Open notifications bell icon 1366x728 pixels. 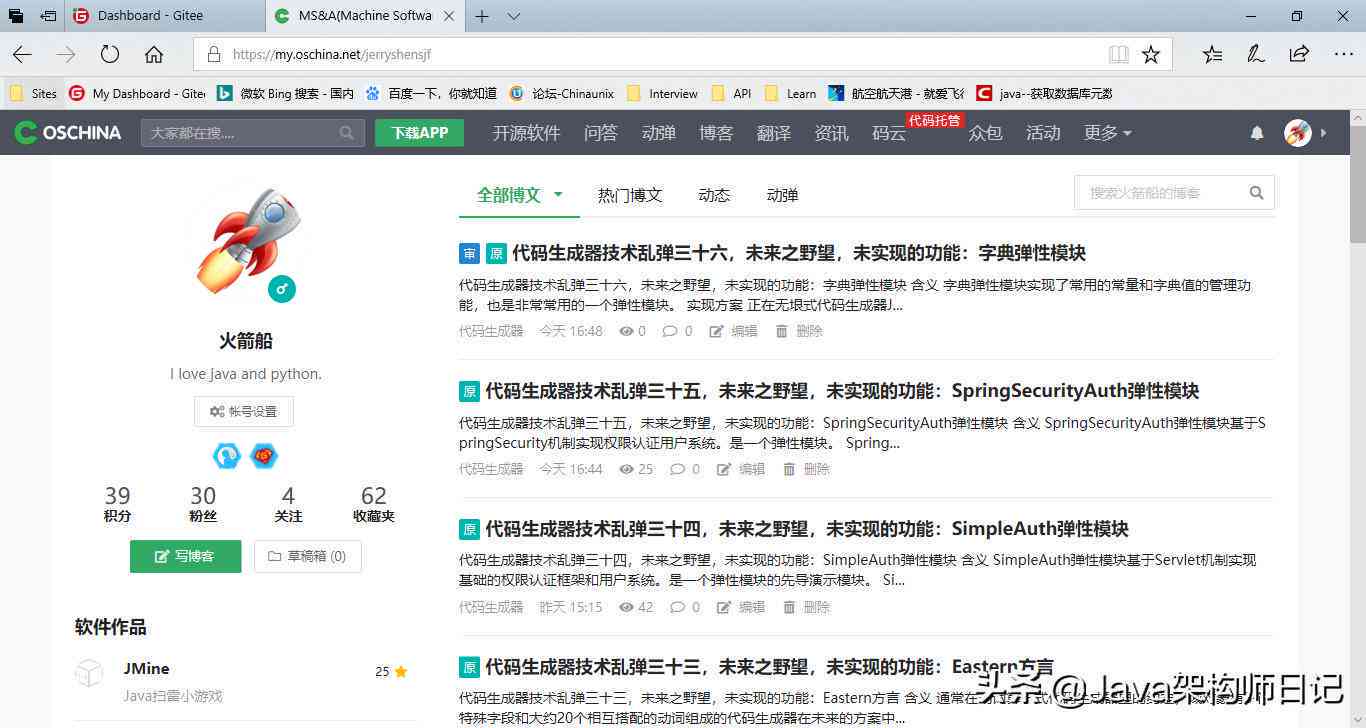click(1257, 133)
